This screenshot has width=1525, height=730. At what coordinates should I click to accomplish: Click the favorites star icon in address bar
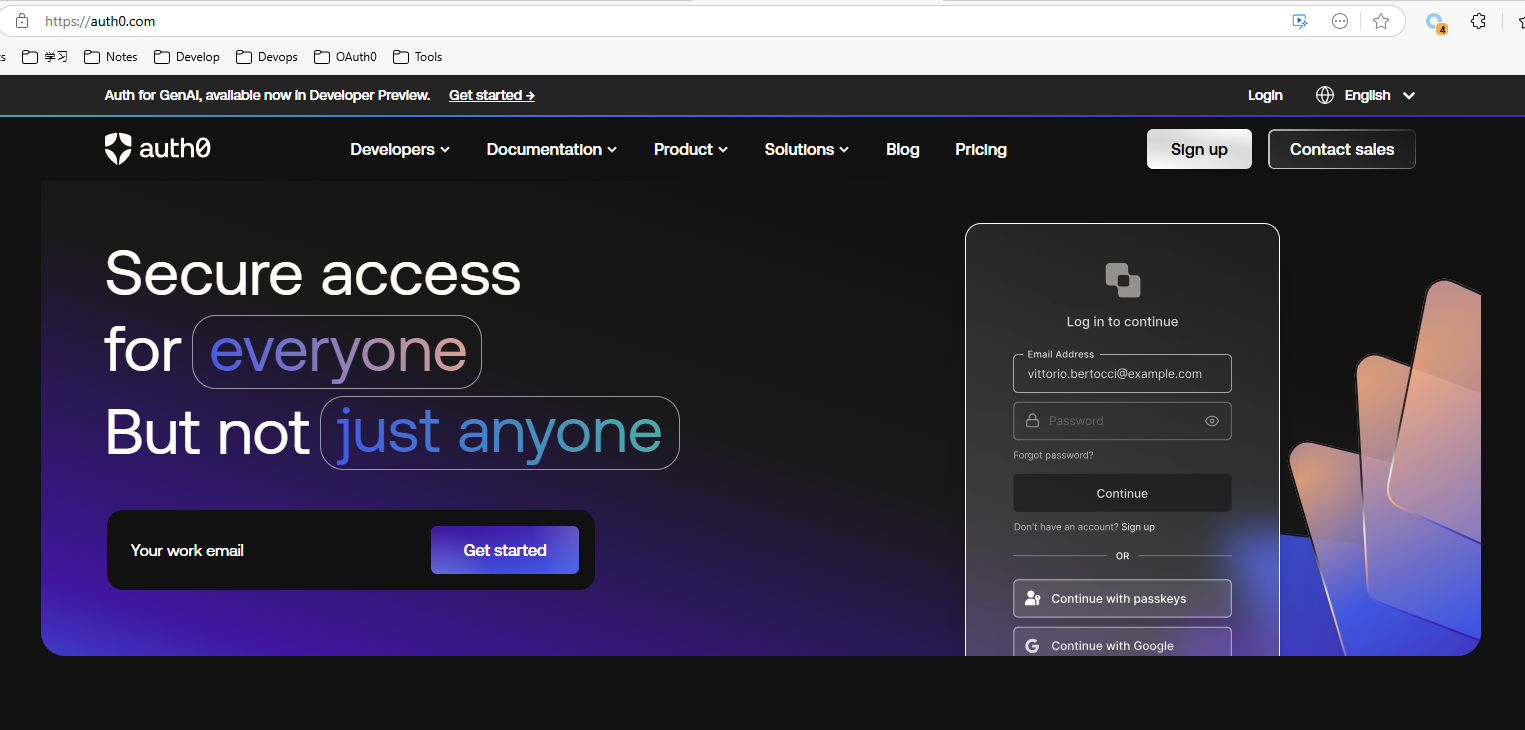coord(1381,21)
